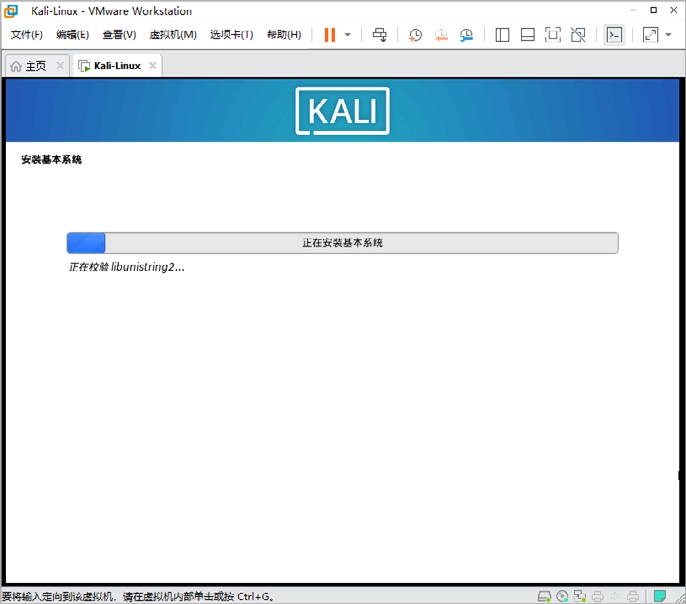This screenshot has width=686, height=604.
Task: Take a snapshot of this virtual machine
Action: click(415, 35)
